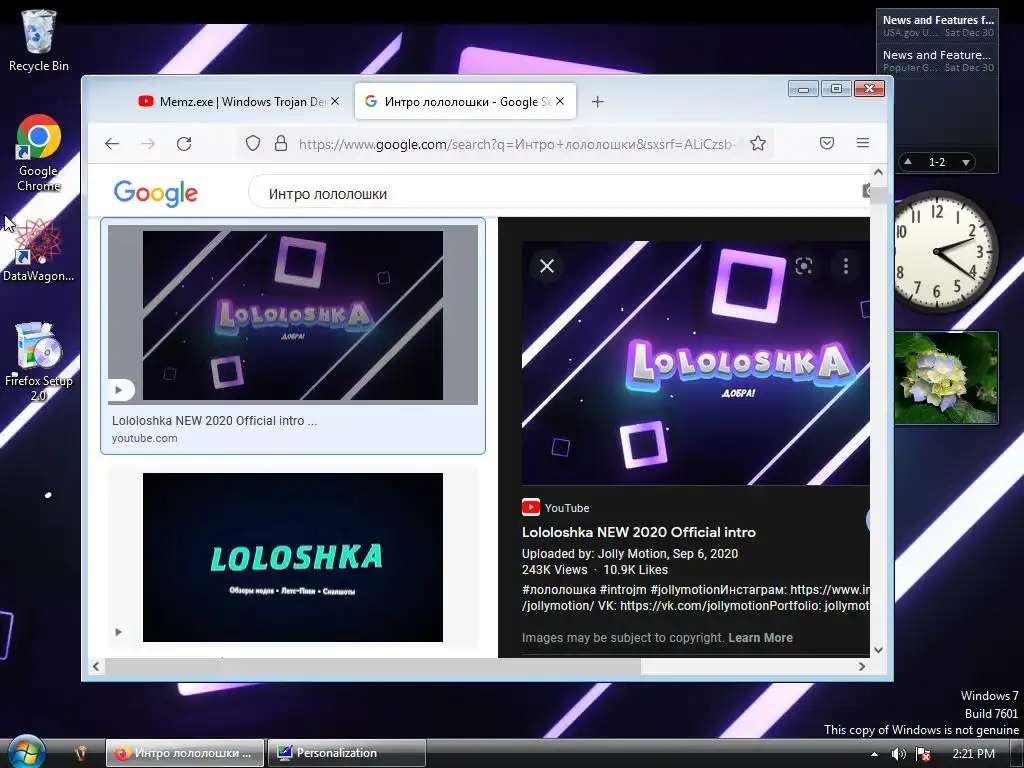This screenshot has height=768, width=1024.
Task: Click the vertical scrollbar up arrow
Action: (x=878, y=172)
